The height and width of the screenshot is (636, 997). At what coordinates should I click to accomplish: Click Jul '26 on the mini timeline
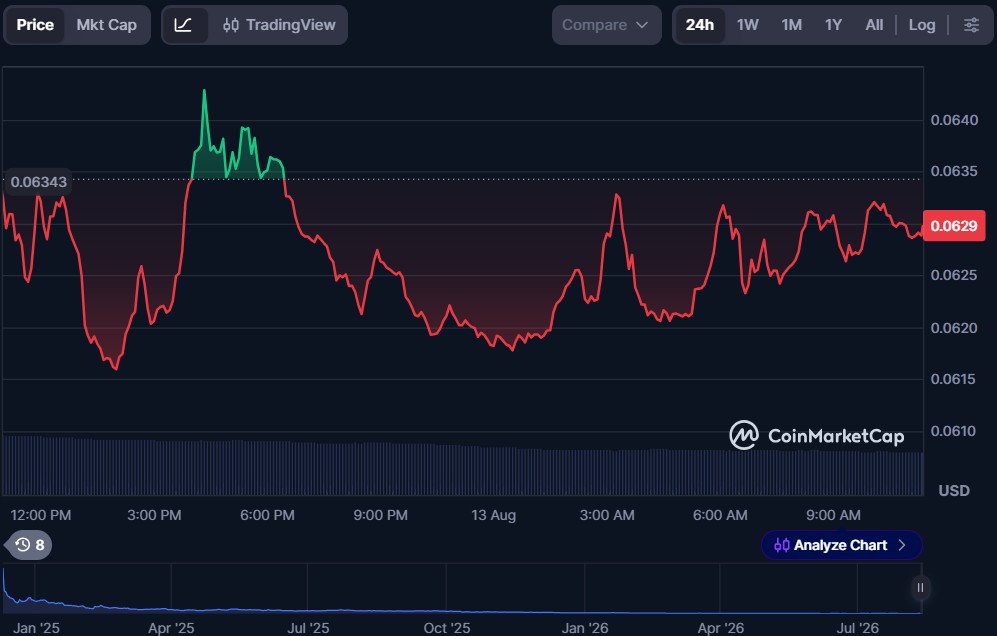pos(858,628)
